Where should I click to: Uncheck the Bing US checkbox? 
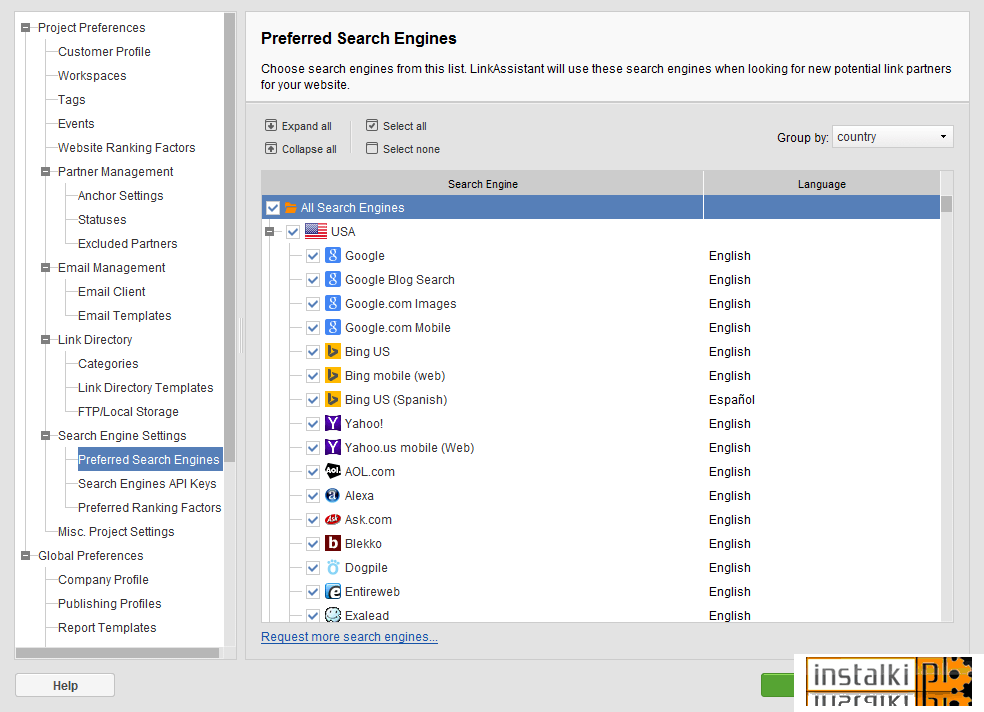point(313,352)
